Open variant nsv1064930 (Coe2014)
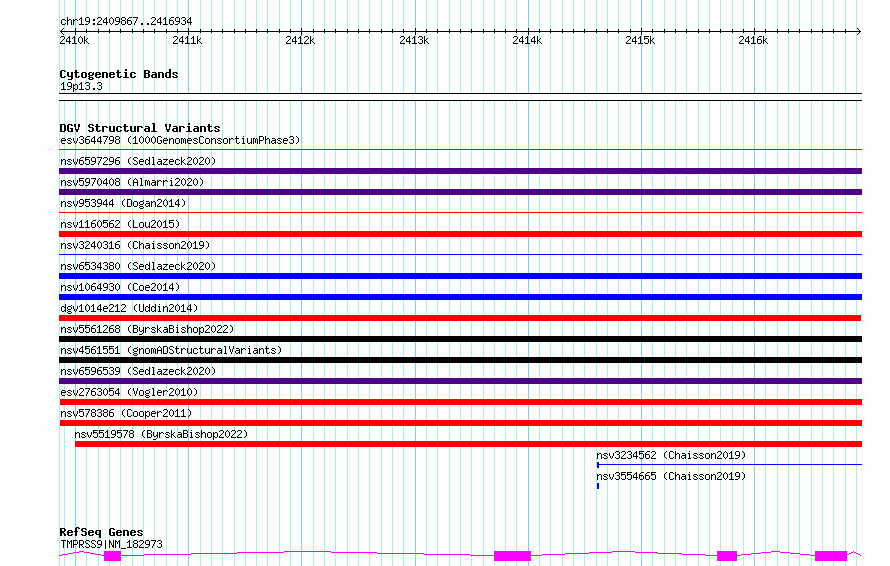Image resolution: width=890 pixels, height=566 pixels. point(120,287)
